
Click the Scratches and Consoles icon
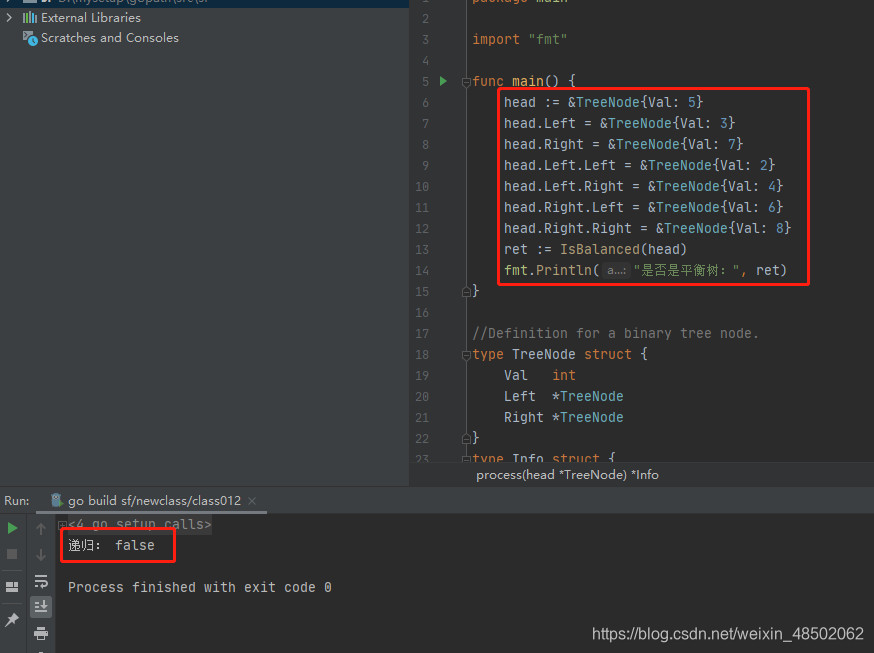pos(30,38)
